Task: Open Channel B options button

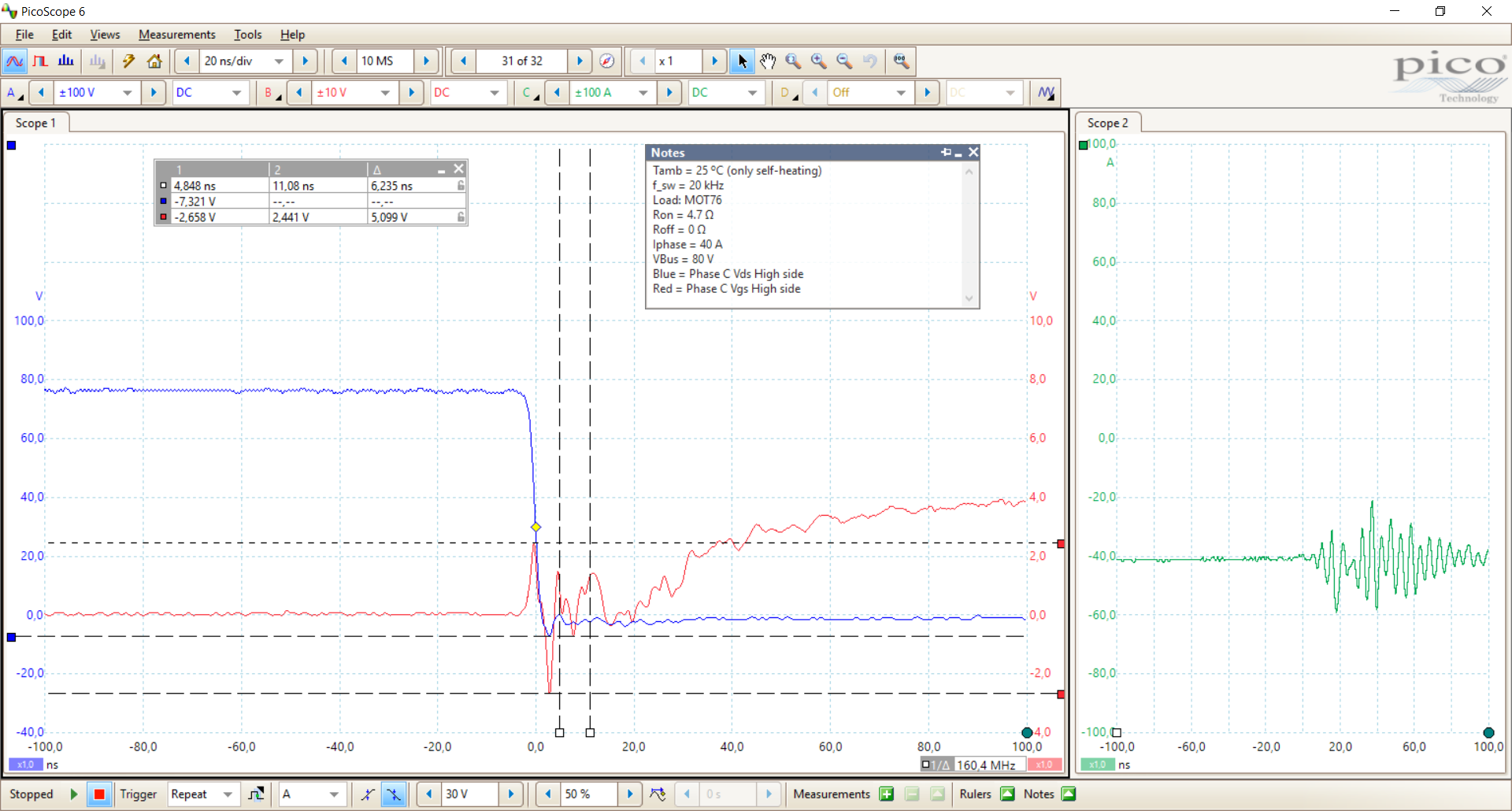Action: tap(272, 93)
